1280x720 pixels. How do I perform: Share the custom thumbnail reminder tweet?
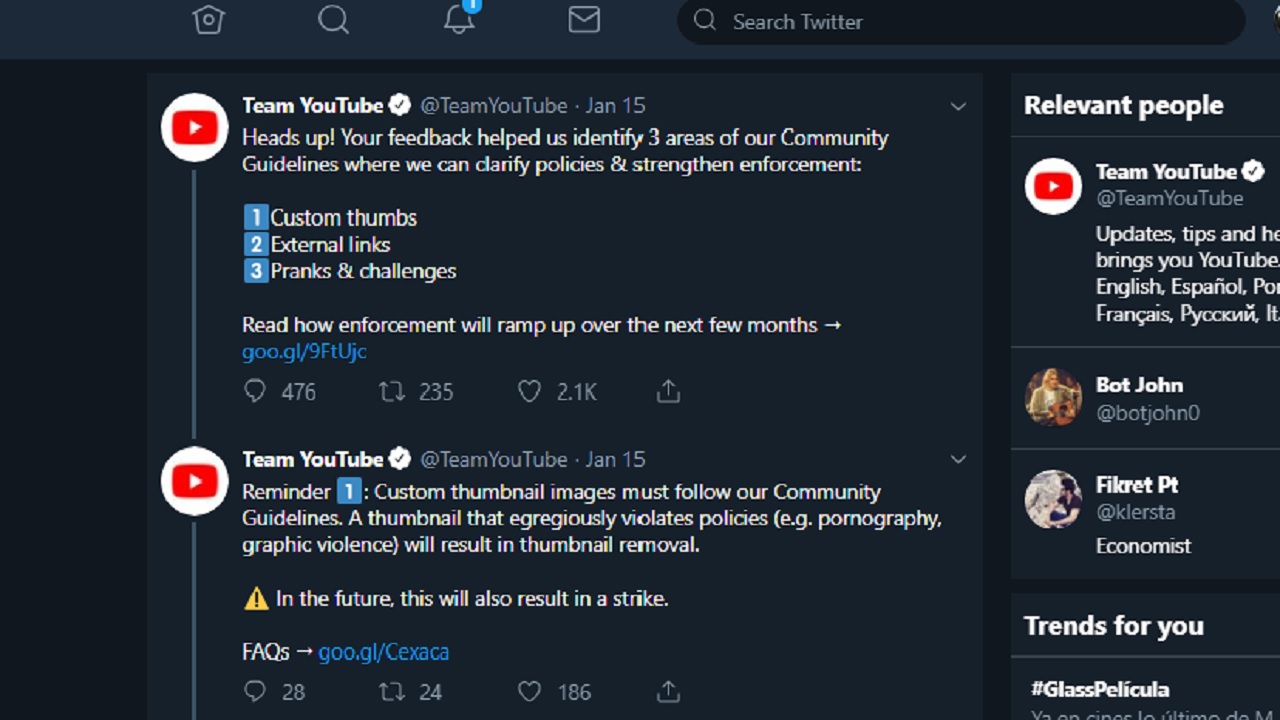pyautogui.click(x=668, y=691)
